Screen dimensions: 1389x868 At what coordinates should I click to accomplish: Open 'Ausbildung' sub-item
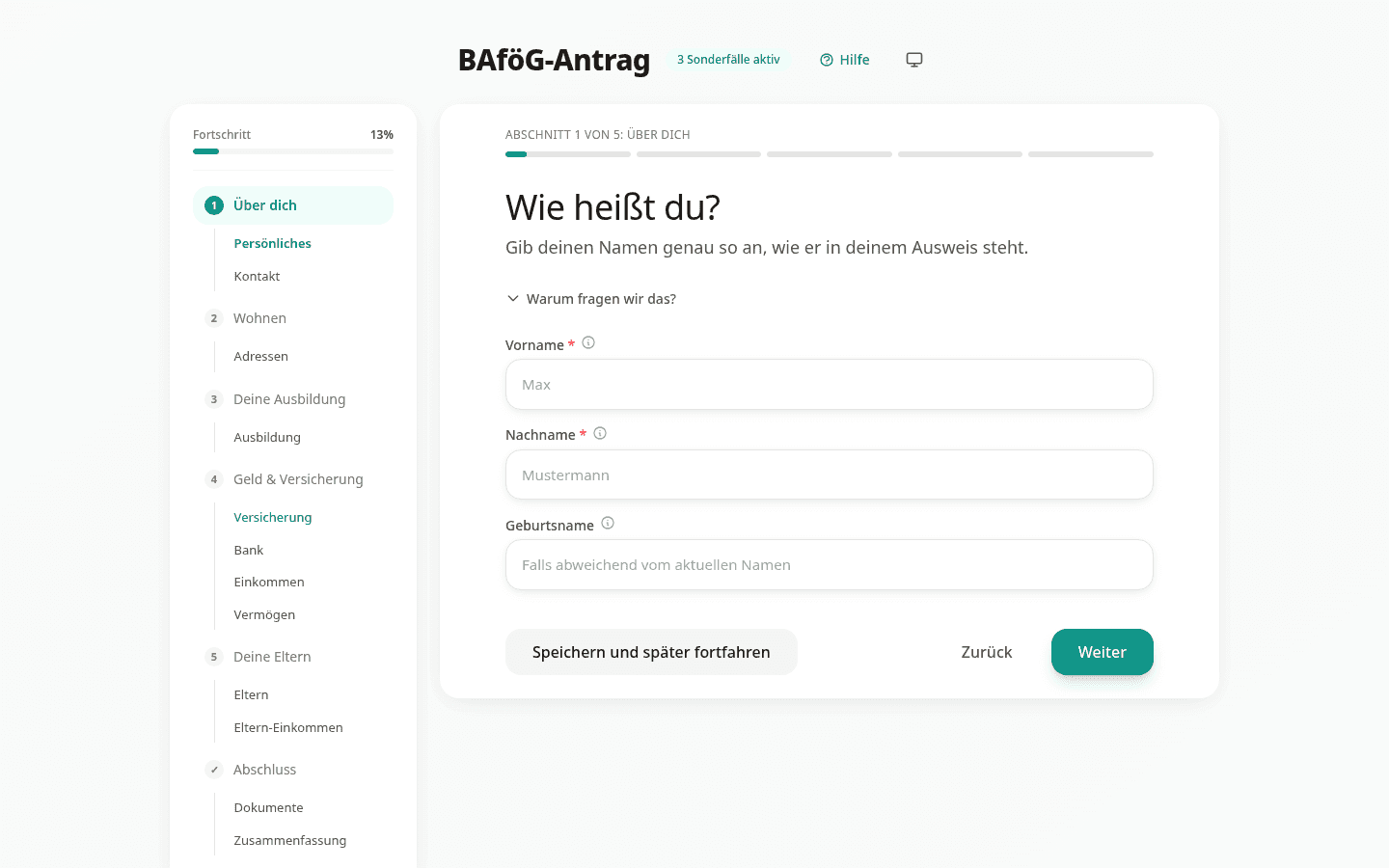point(267,437)
